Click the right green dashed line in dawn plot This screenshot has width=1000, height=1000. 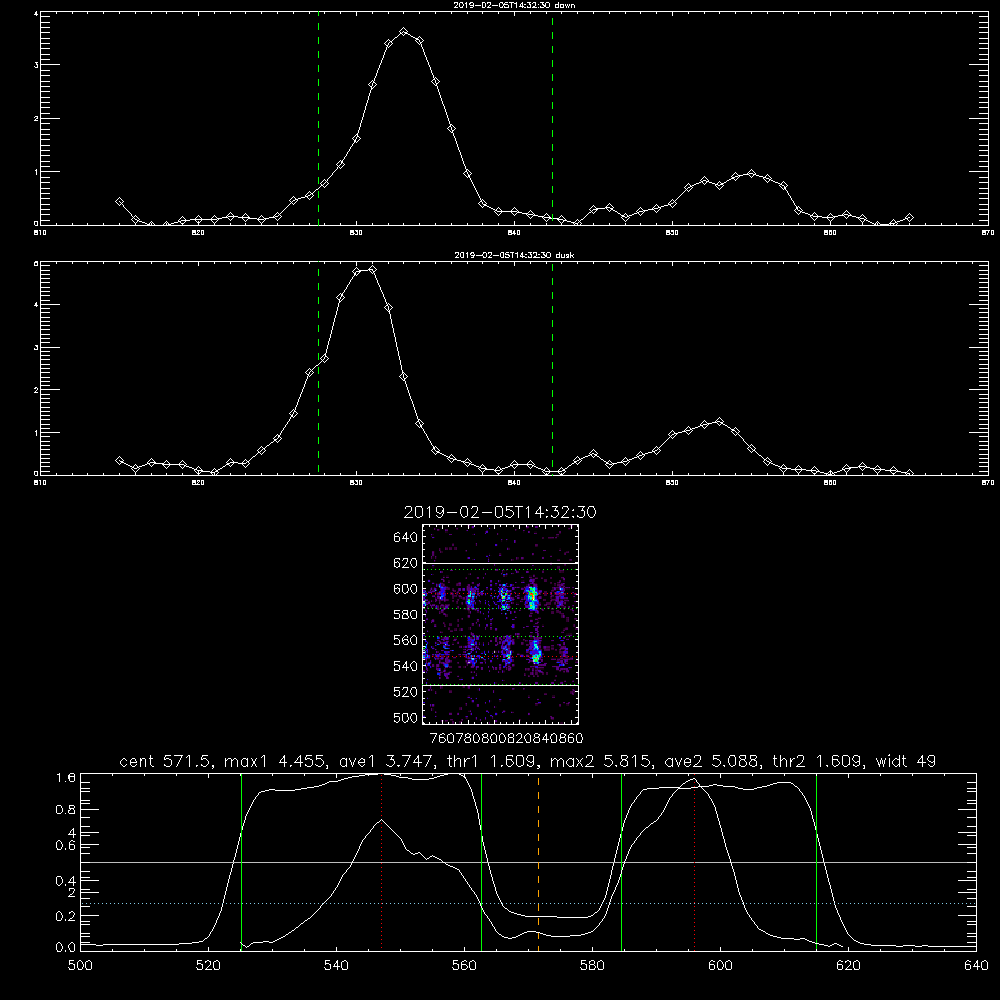[x=552, y=119]
